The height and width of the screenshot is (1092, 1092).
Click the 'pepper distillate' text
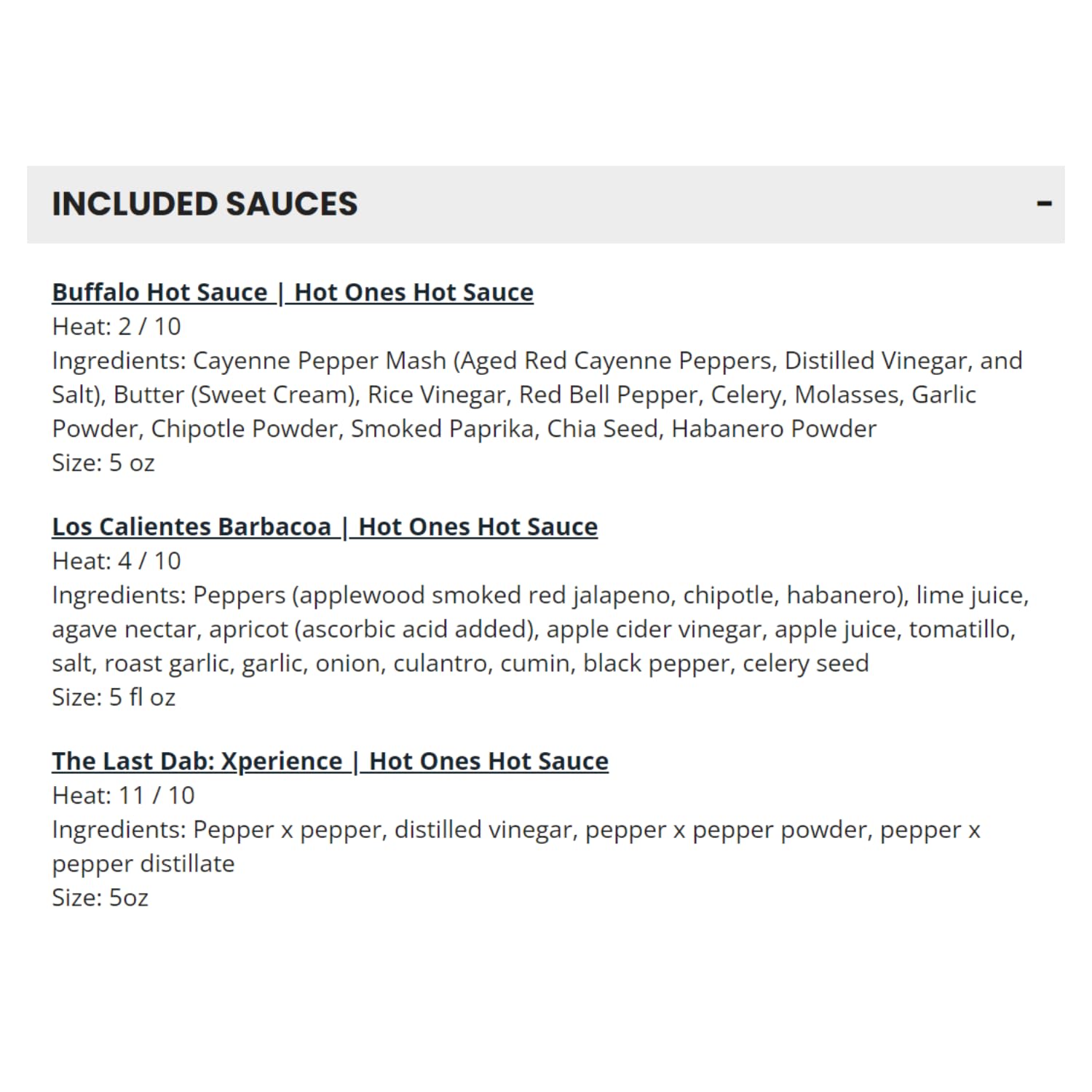click(x=143, y=864)
